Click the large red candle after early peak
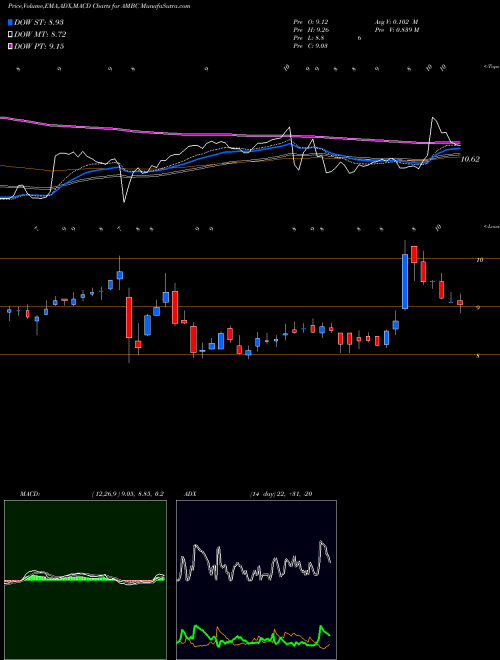Image resolution: width=500 pixels, height=660 pixels. [x=129, y=317]
